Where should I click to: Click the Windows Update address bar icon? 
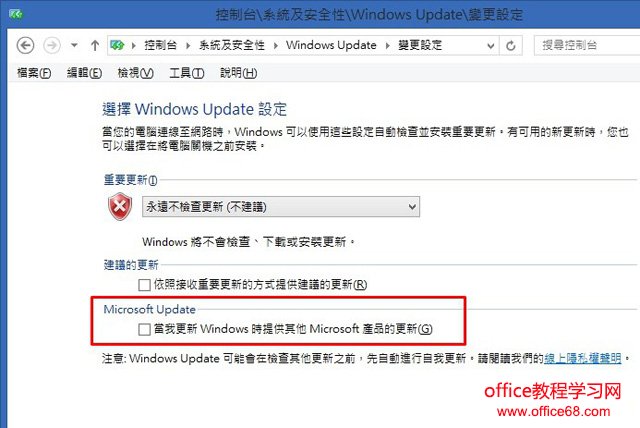click(117, 45)
